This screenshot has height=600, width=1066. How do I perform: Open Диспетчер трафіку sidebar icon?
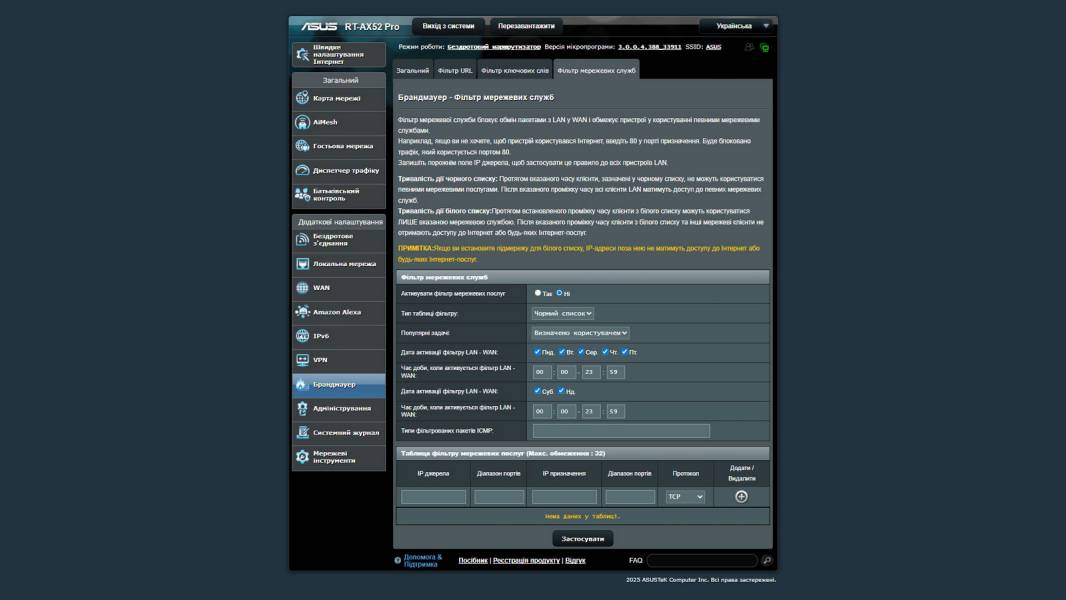point(302,170)
